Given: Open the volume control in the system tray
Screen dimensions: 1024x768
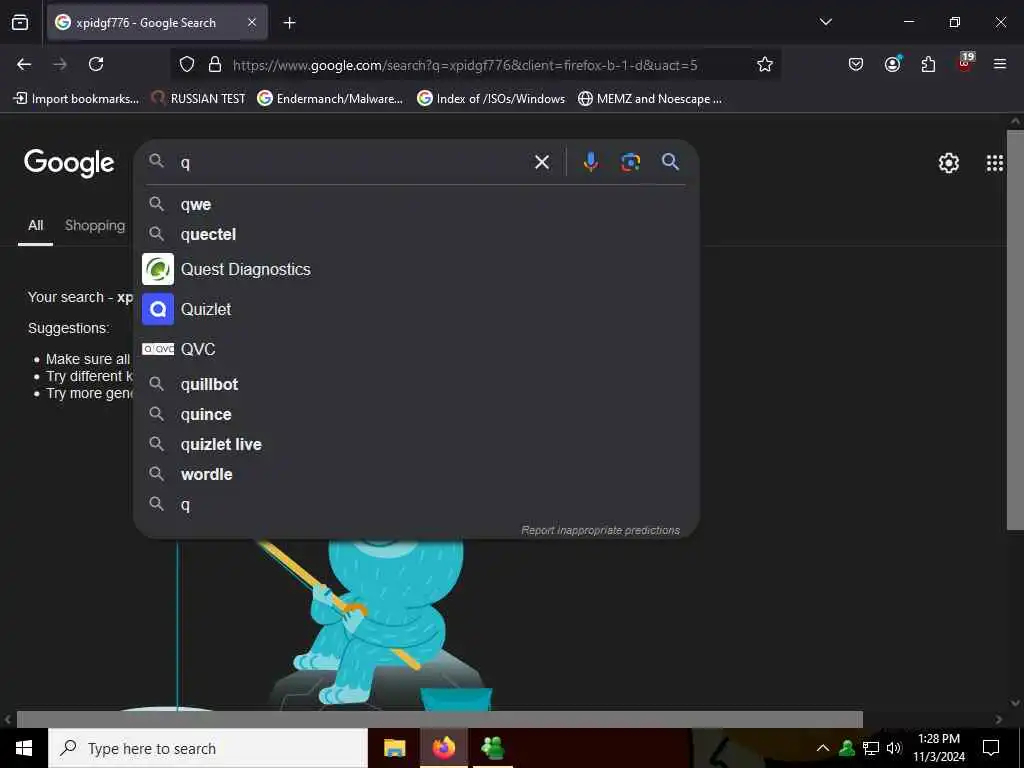Looking at the screenshot, I should point(894,748).
